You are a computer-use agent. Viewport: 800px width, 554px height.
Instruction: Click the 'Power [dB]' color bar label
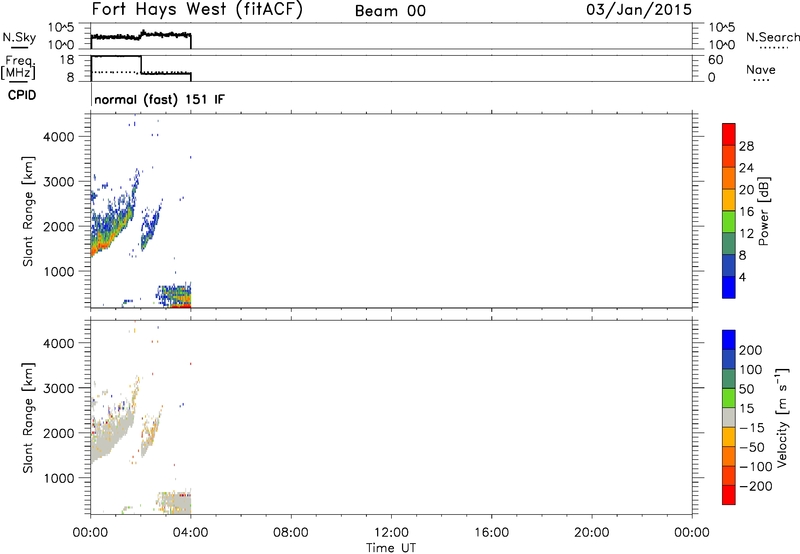coord(763,211)
